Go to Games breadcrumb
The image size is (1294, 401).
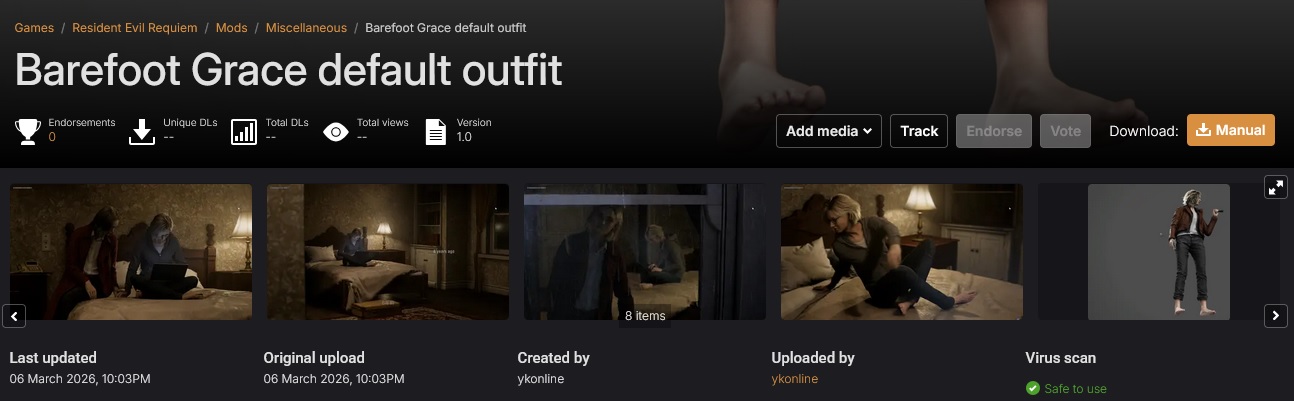pos(34,28)
